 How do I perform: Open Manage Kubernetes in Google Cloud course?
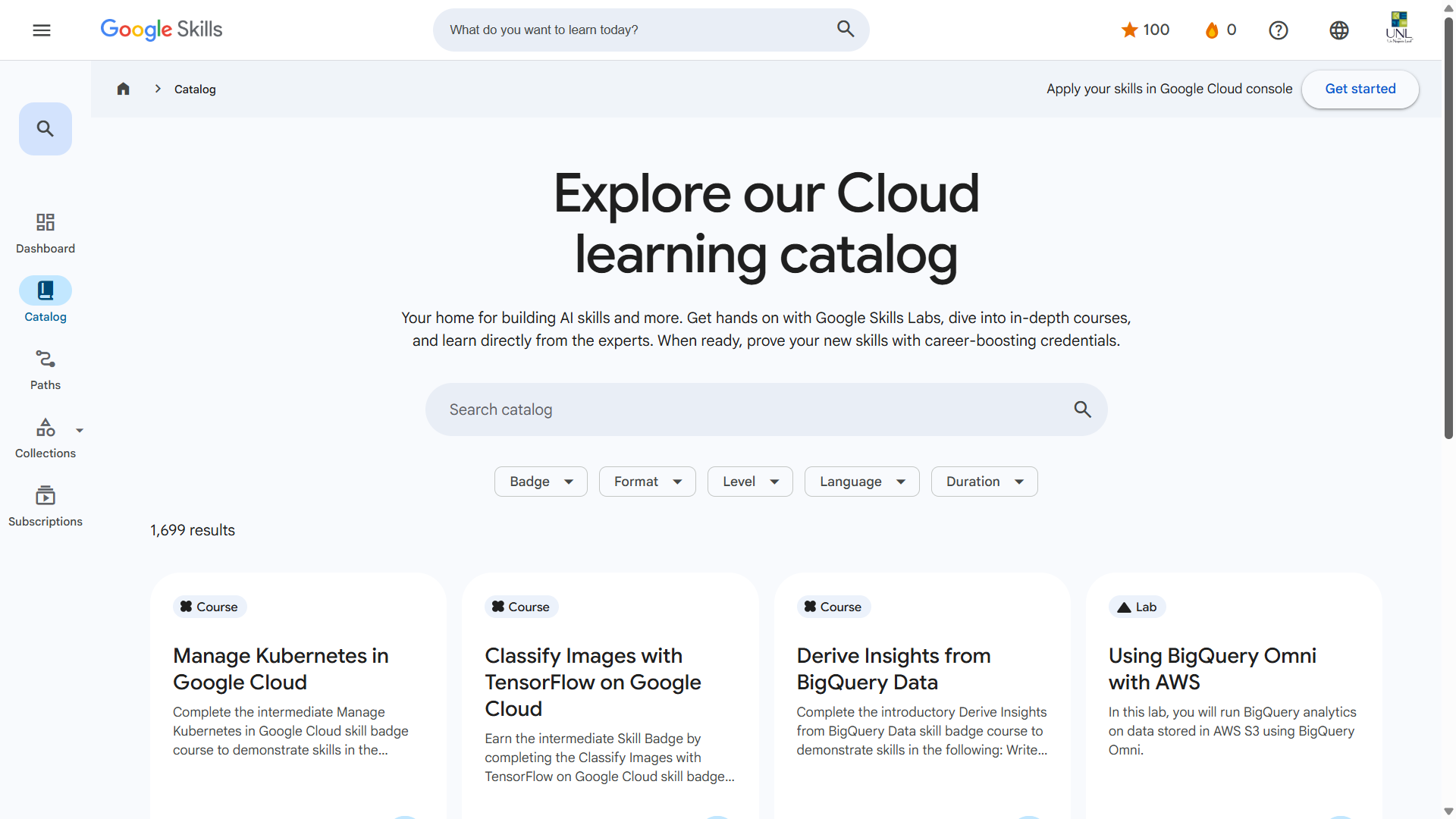coord(281,668)
